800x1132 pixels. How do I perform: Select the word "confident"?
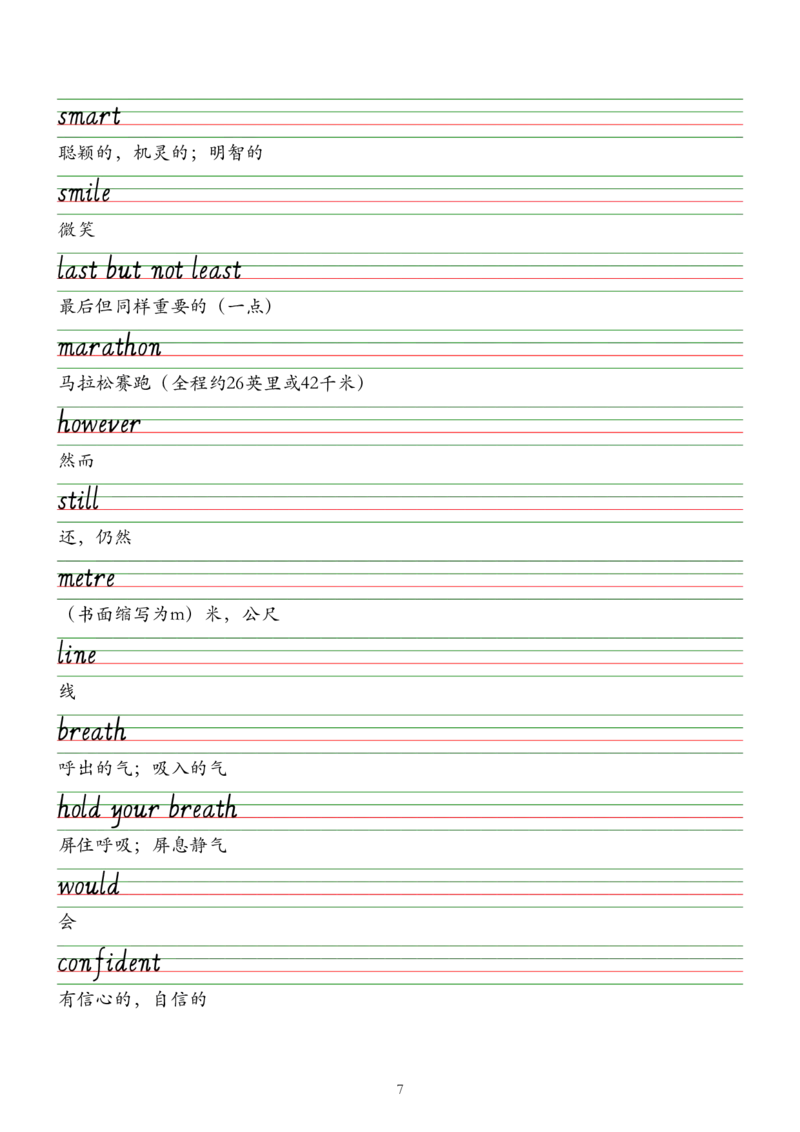click(109, 963)
